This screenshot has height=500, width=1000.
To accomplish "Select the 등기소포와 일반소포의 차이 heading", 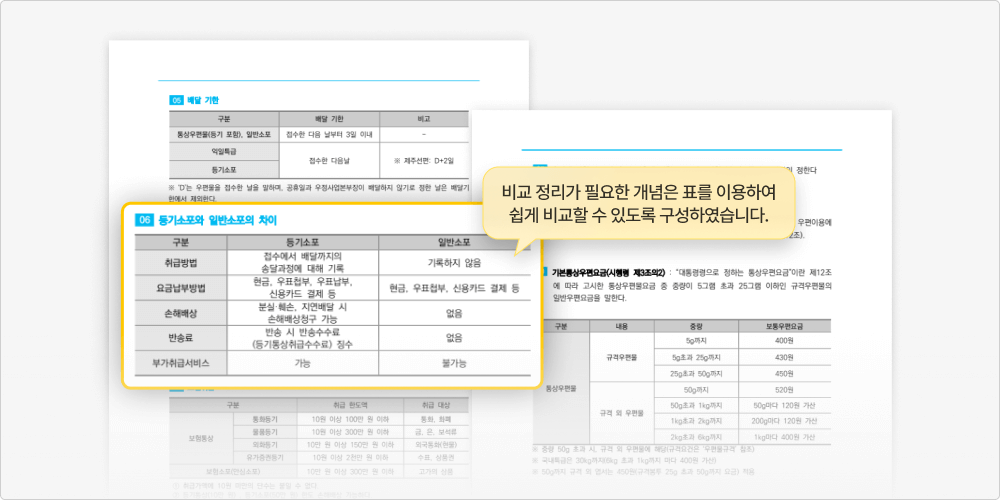I will pyautogui.click(x=217, y=219).
